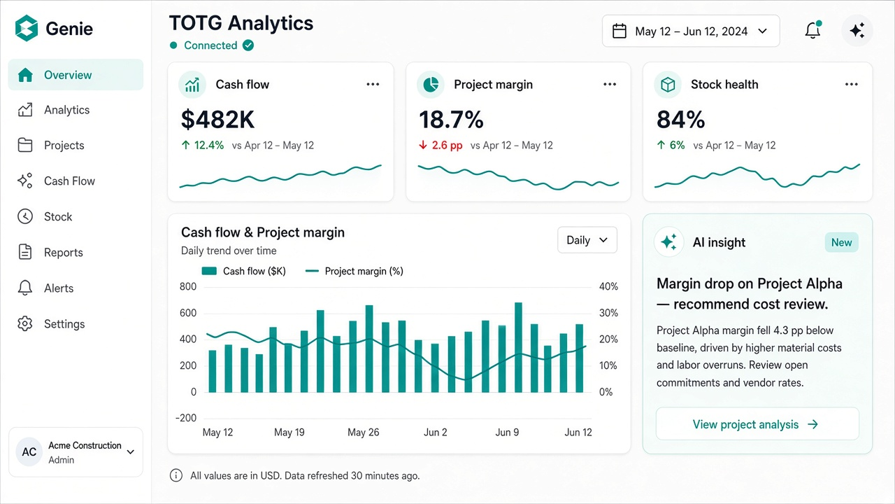This screenshot has height=504, width=895.
Task: Open the Daily interval dropdown
Action: tap(587, 240)
